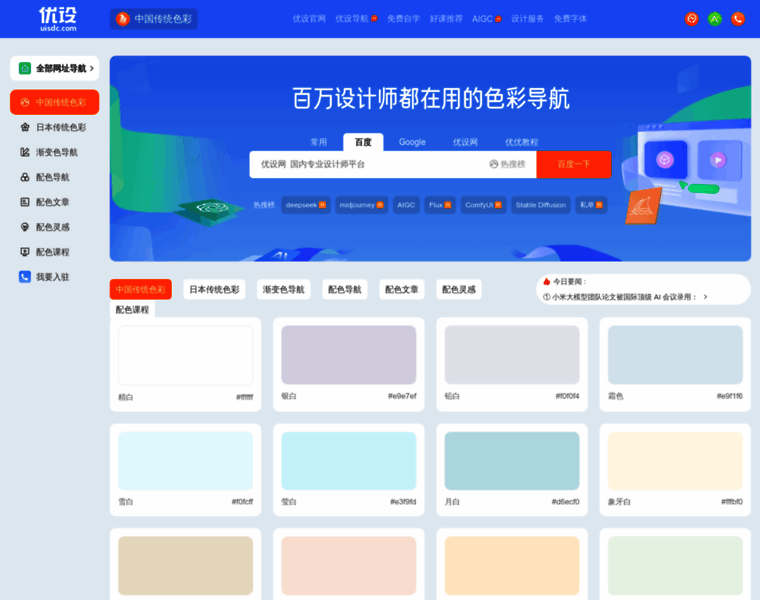Screen dimensions: 760x600
Task: Click the flower icon beside 日本传统色彩
Action: 25,127
